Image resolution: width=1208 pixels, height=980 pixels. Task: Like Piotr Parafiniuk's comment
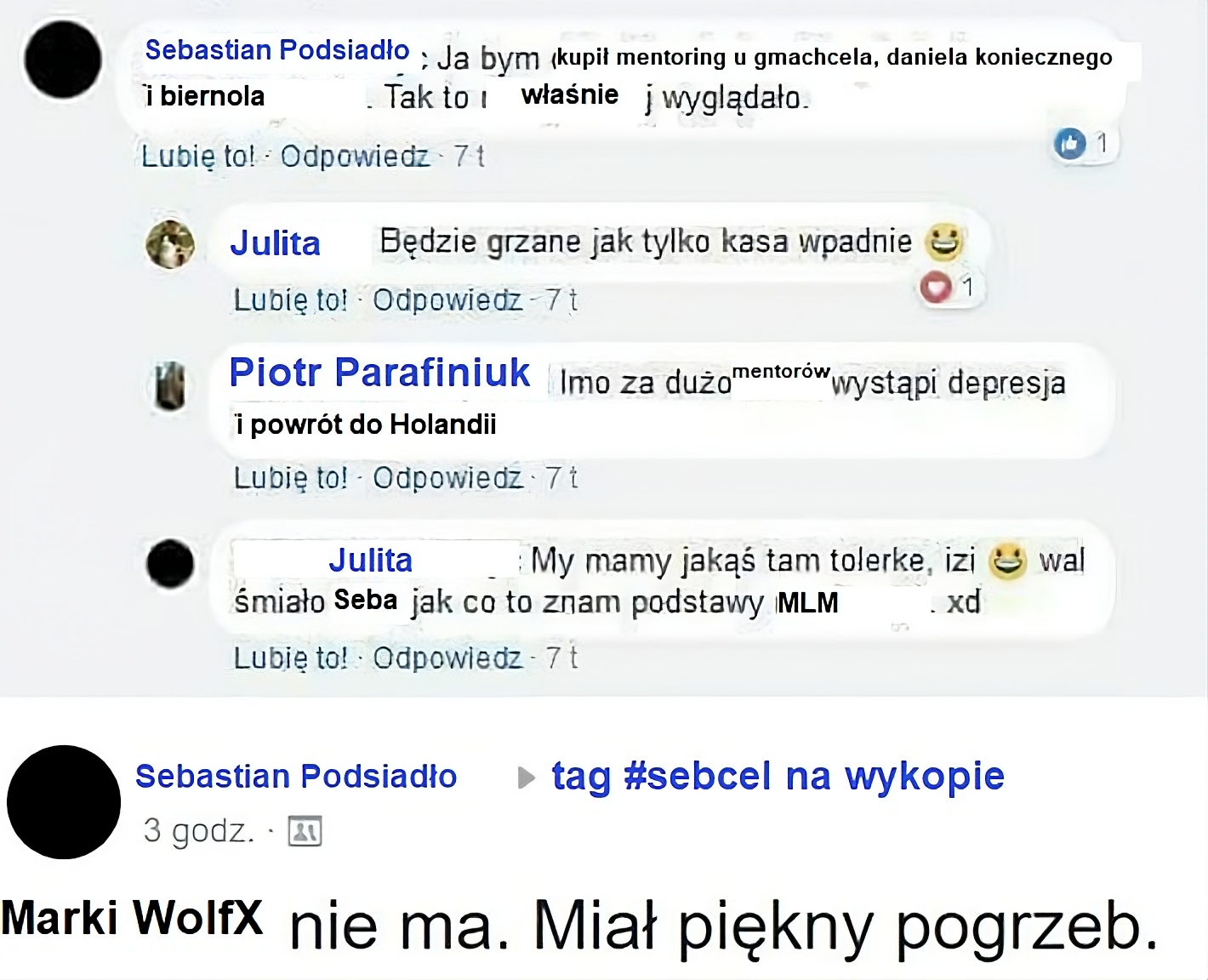tap(291, 478)
